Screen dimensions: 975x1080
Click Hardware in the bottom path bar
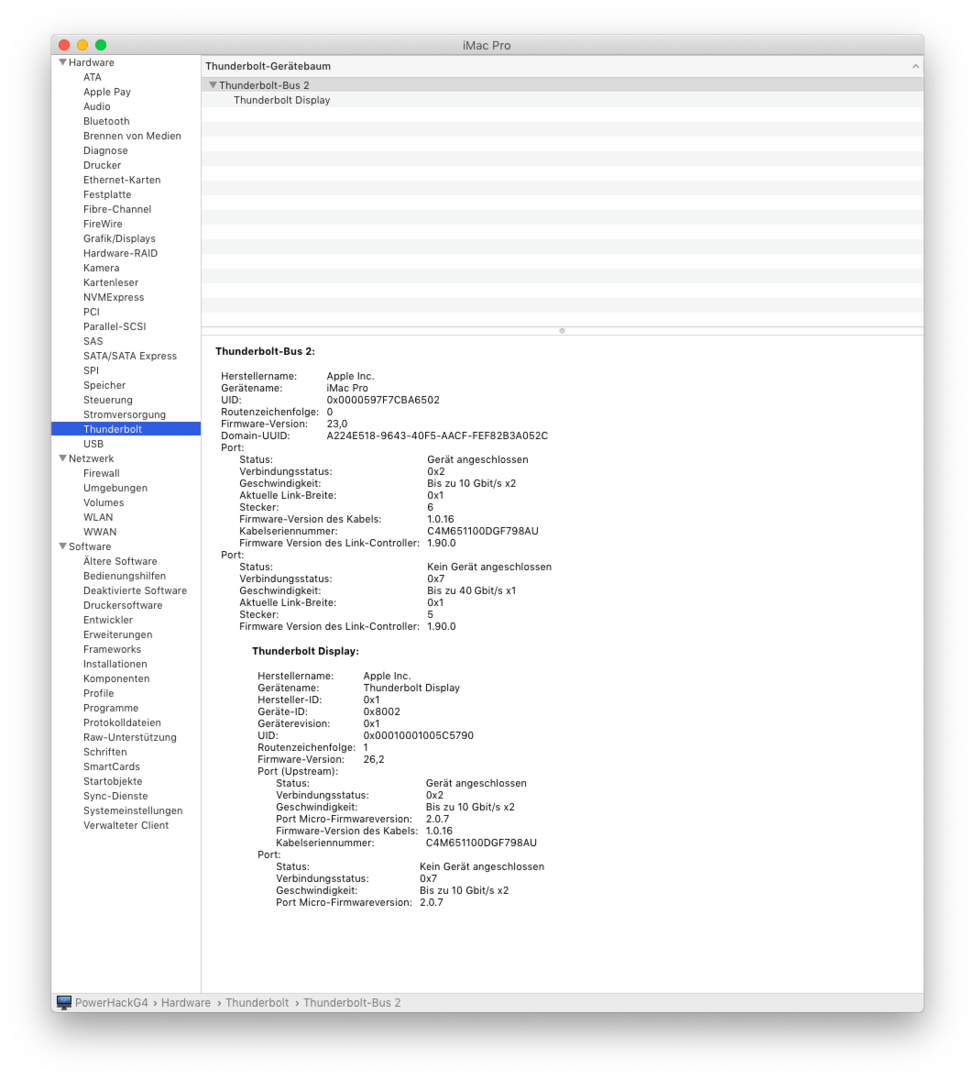[186, 1003]
